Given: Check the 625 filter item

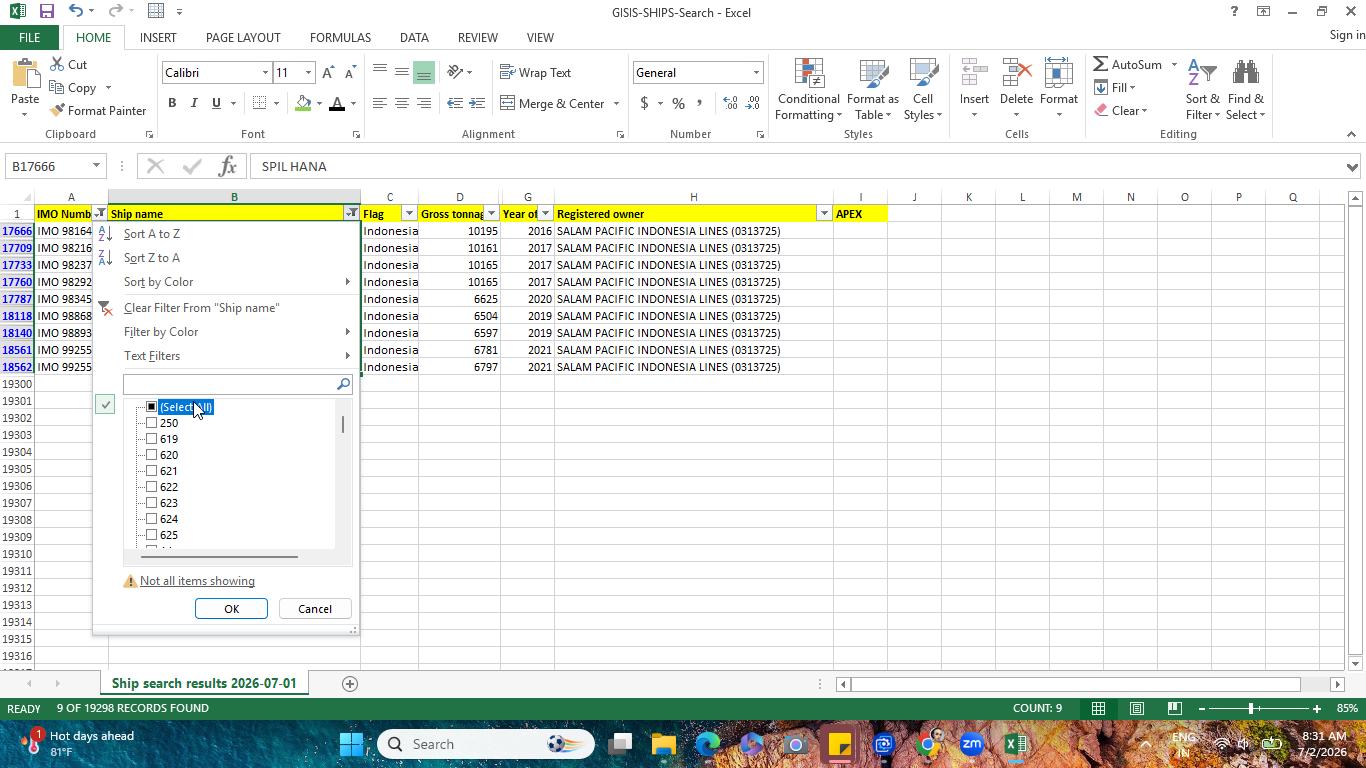Looking at the screenshot, I should pyautogui.click(x=151, y=535).
